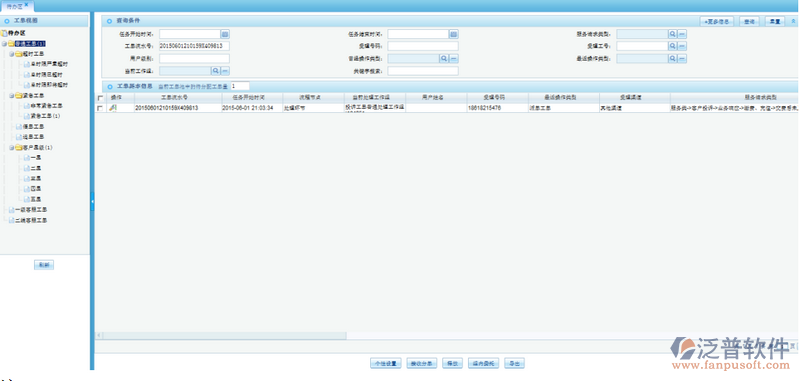Click the 刷新 button under the tree
800x381 pixels.
pos(44,265)
